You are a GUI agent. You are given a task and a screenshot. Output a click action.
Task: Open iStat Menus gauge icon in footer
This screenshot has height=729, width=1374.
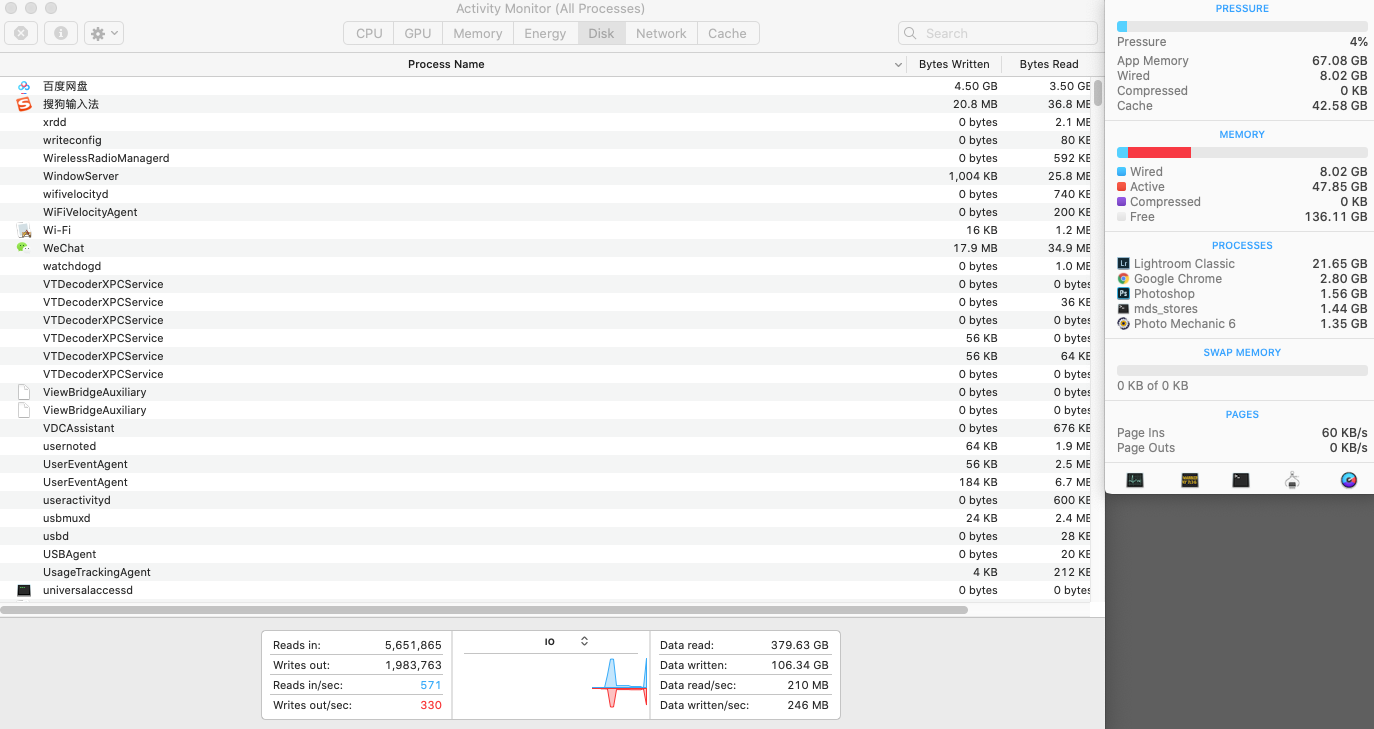click(x=1349, y=480)
